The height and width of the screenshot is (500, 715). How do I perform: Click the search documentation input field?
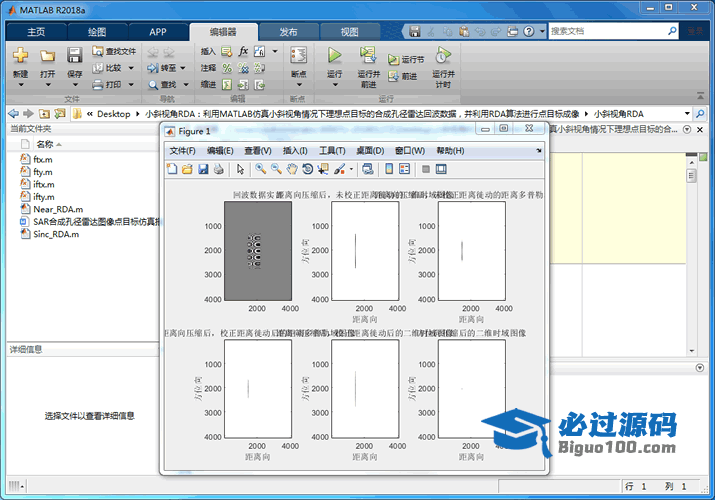pyautogui.click(x=606, y=31)
